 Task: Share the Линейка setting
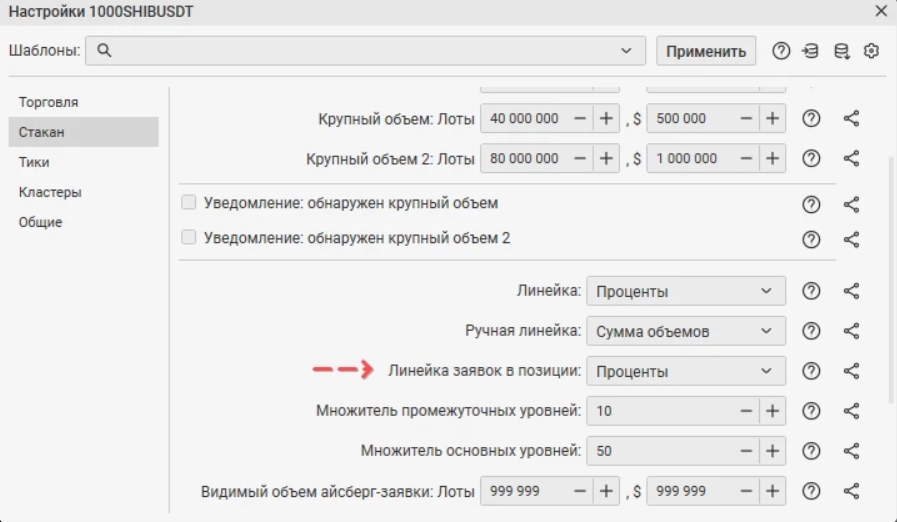click(x=851, y=291)
